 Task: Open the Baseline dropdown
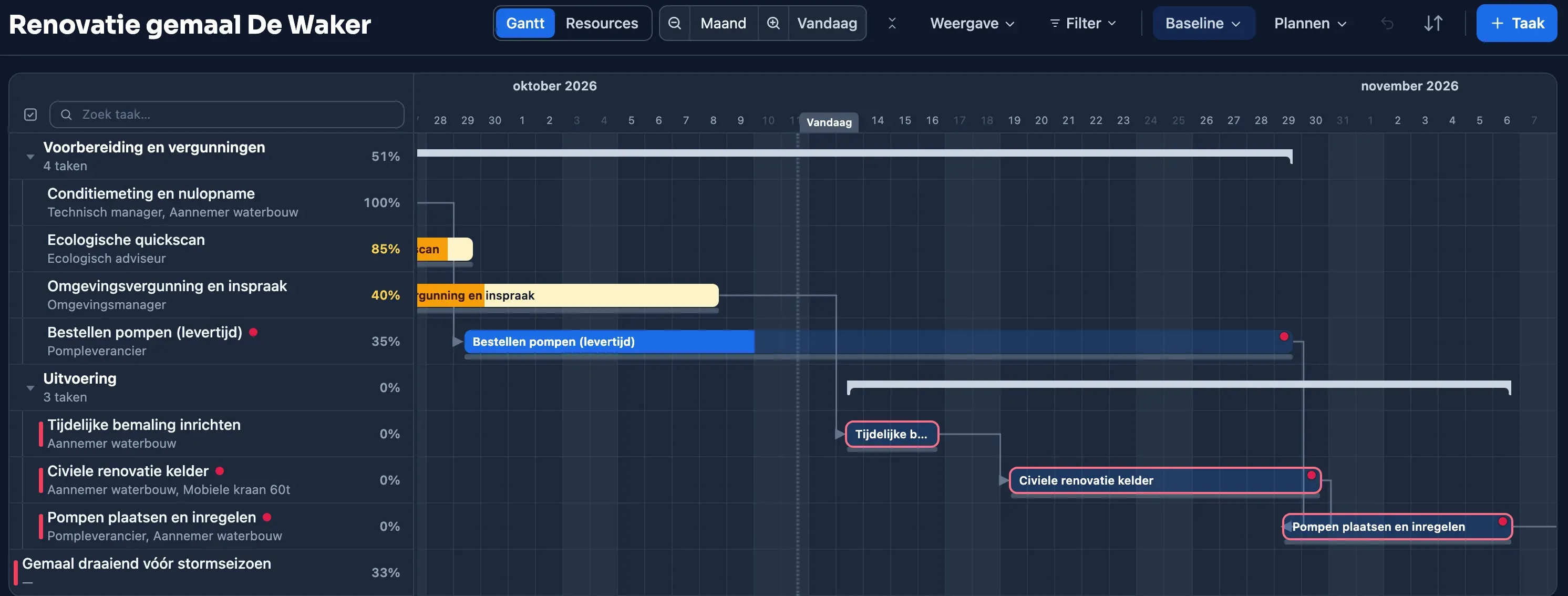point(1203,23)
